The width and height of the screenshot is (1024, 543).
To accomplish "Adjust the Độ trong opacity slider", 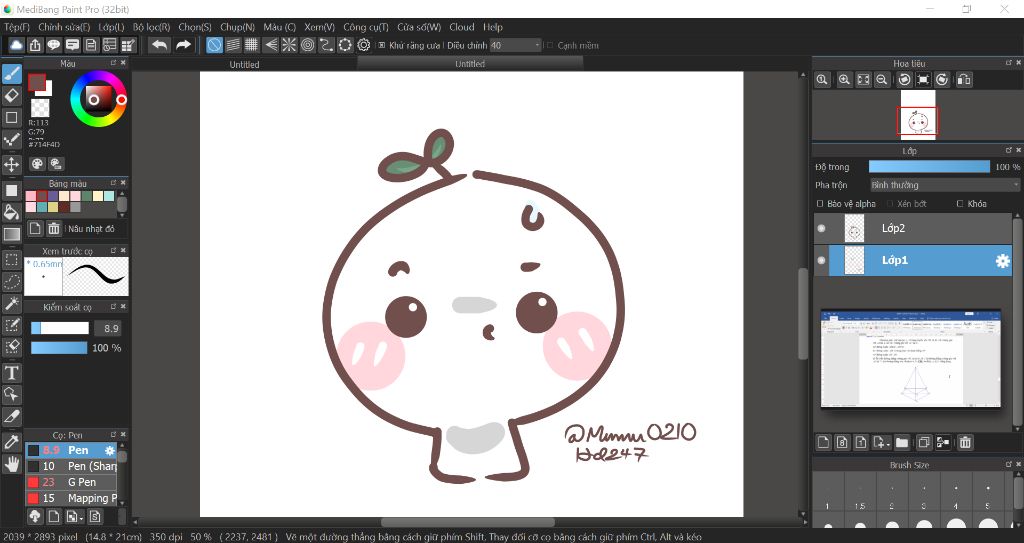I will tap(929, 167).
